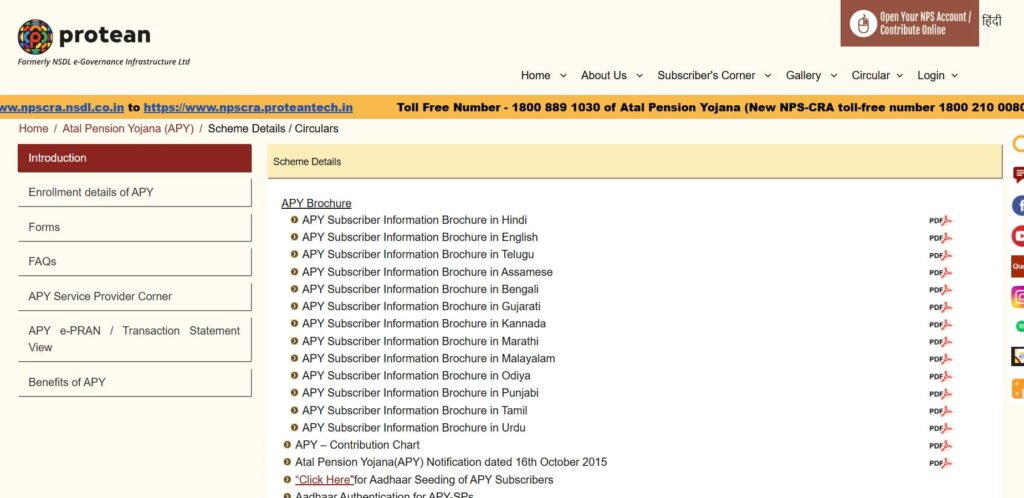1024x498 pixels.
Task: Open PDF icon for APY Contribution Chart
Action: point(940,445)
